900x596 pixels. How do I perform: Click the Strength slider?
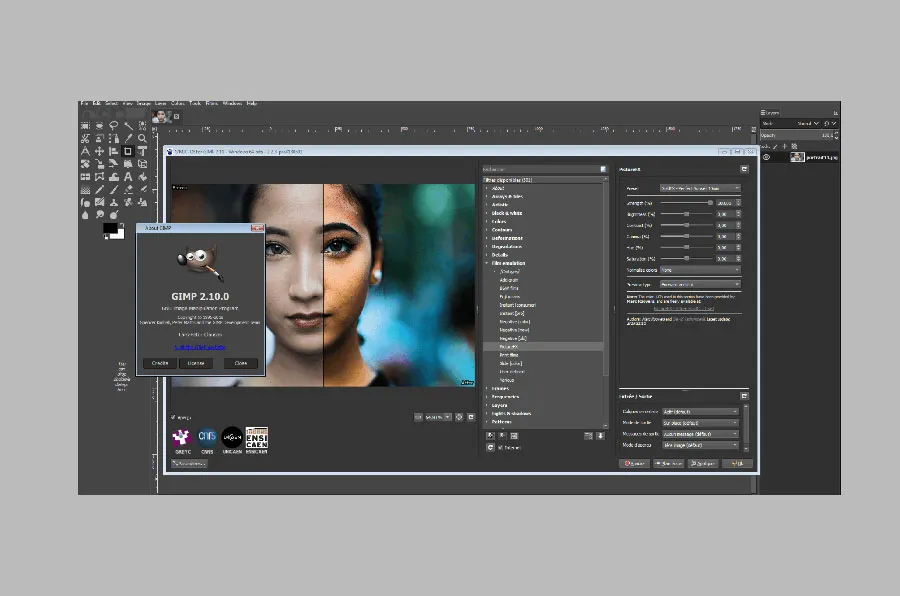click(x=686, y=202)
